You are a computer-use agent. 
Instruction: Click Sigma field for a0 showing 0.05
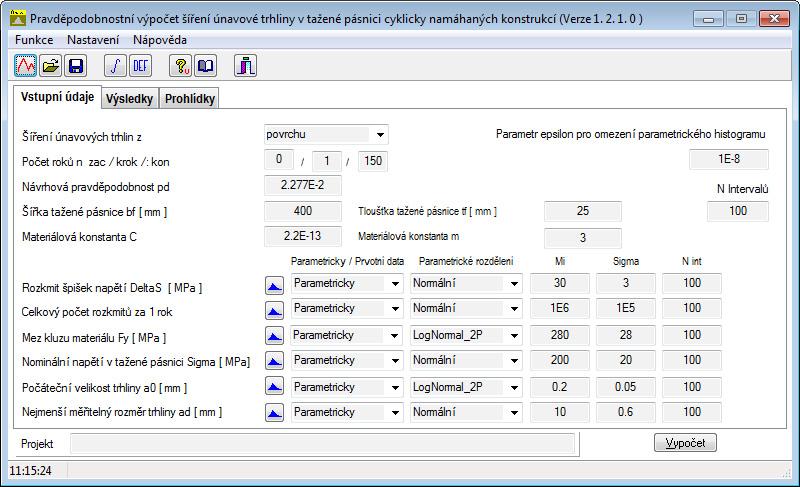coord(626,387)
